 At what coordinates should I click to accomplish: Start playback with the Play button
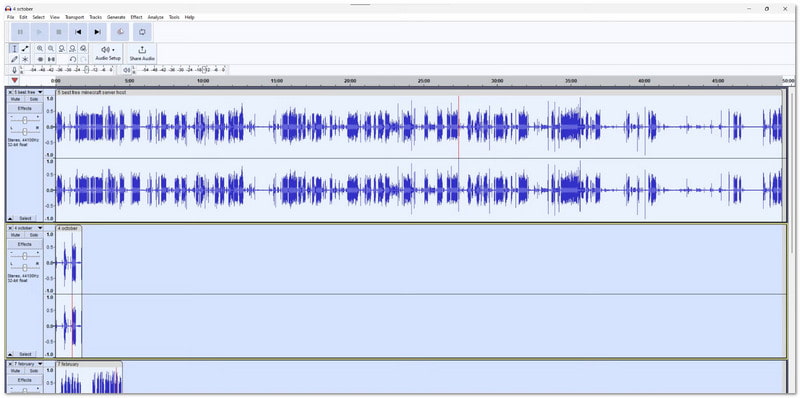pyautogui.click(x=39, y=32)
